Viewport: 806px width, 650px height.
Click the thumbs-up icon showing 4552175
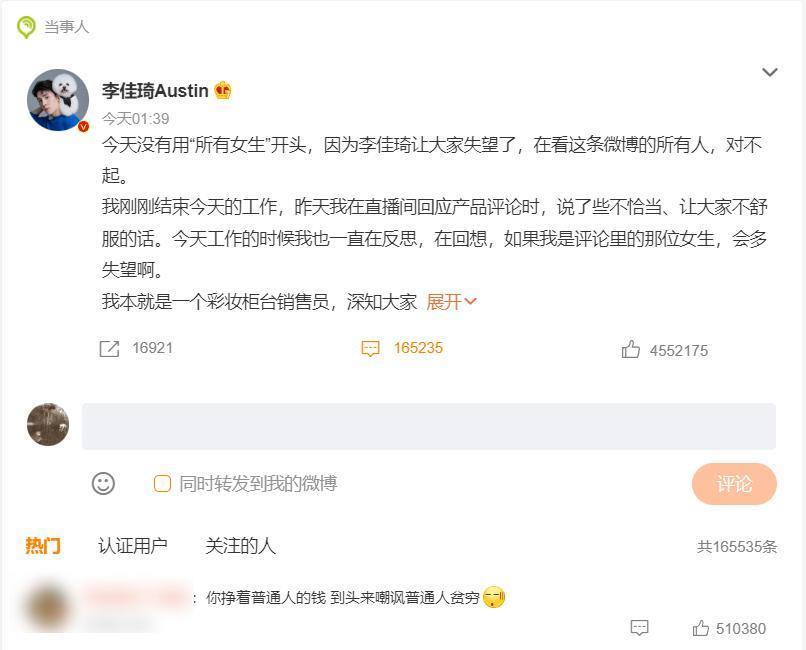(x=630, y=348)
